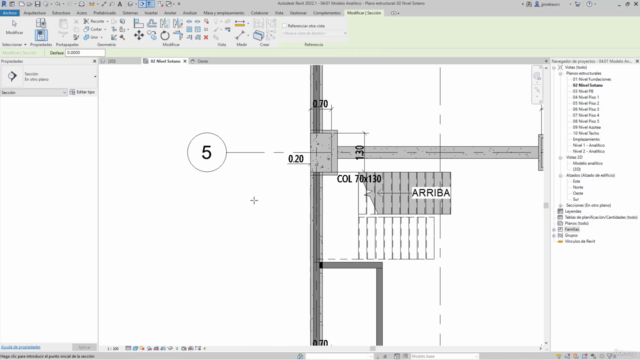Select the Rotate tool in ribbon
Screen dimensions: 640x360
(164, 36)
